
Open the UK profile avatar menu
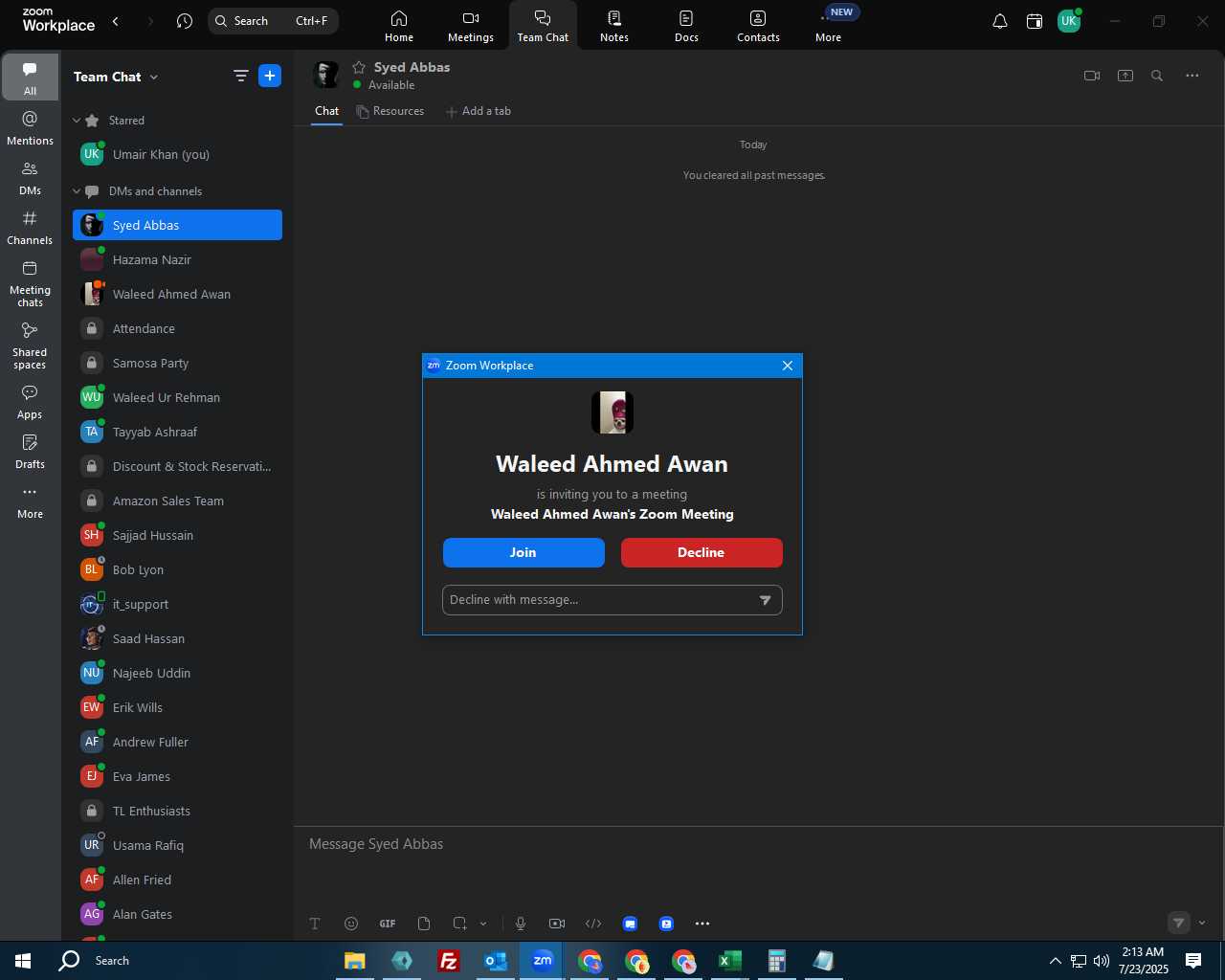pos(1069,21)
